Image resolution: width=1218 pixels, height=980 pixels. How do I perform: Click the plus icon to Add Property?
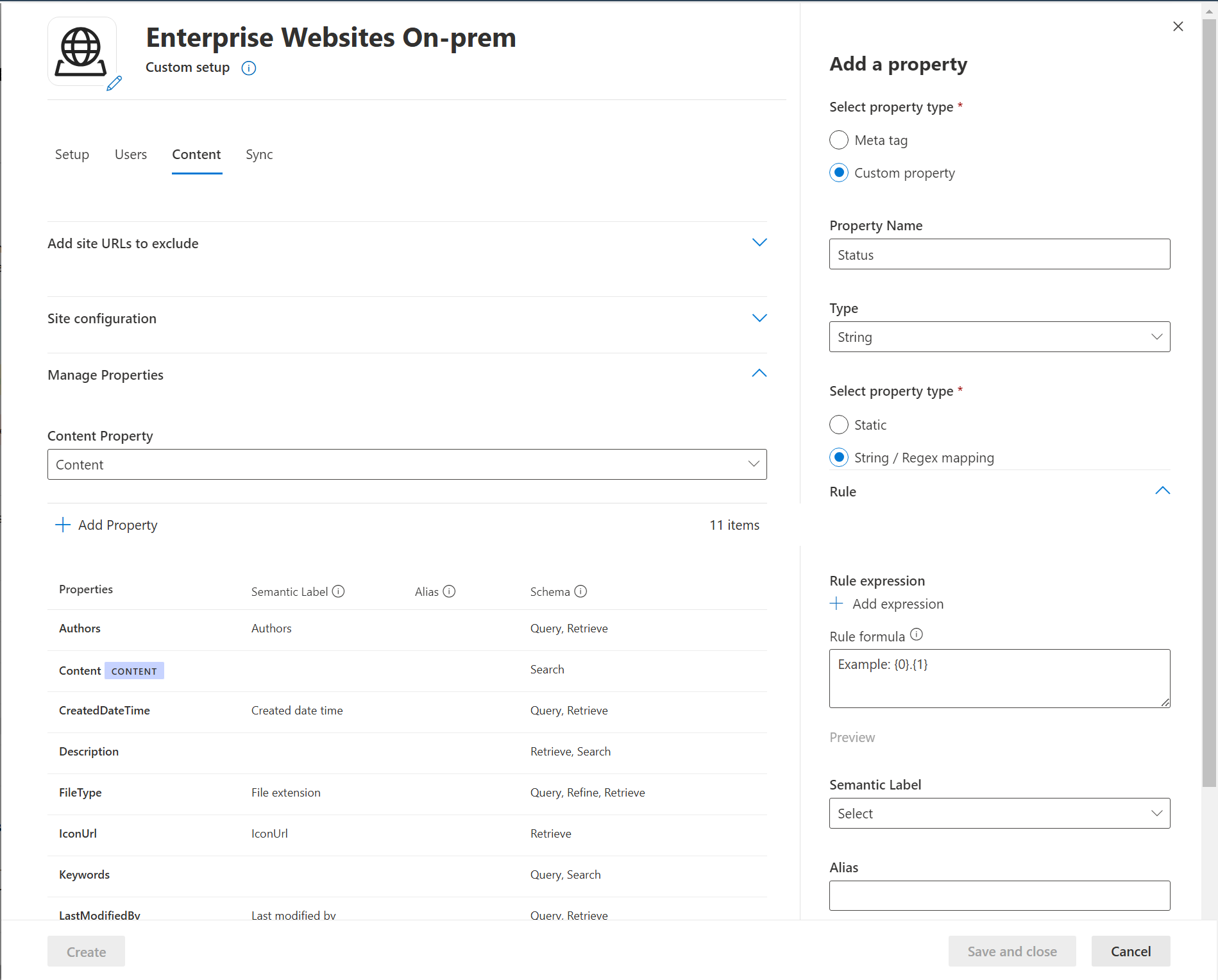pos(62,525)
